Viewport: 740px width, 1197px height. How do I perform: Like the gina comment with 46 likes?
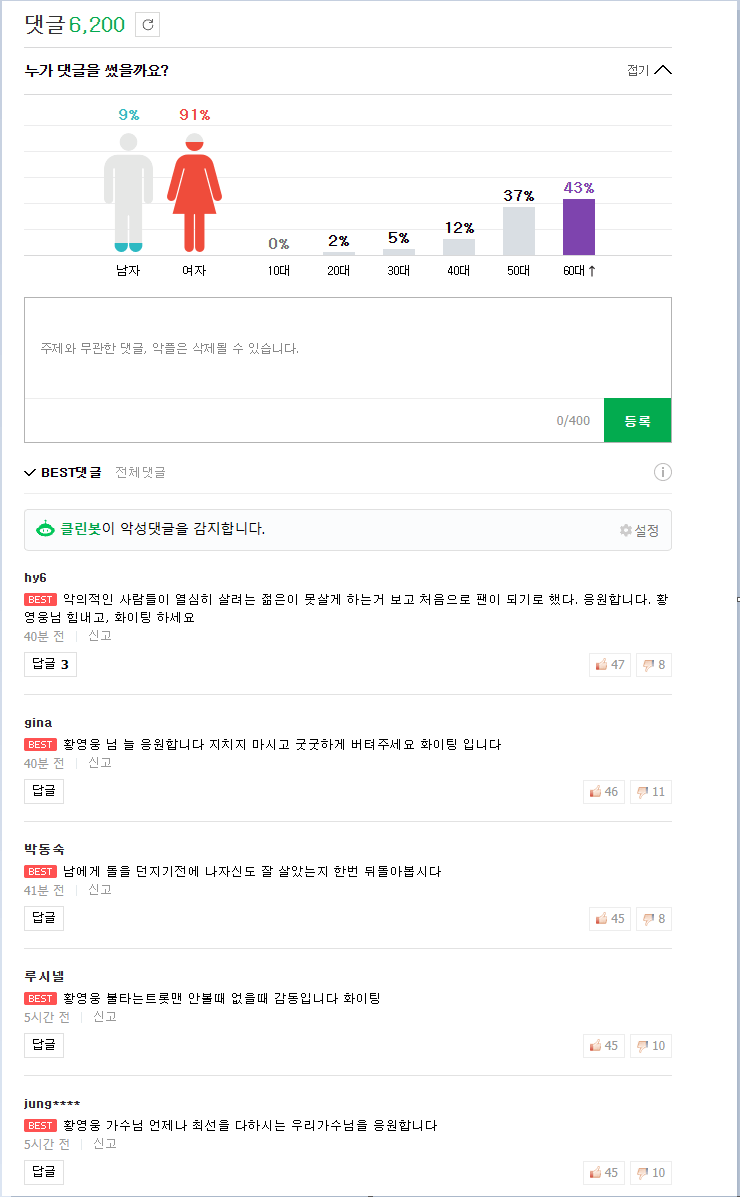[603, 792]
